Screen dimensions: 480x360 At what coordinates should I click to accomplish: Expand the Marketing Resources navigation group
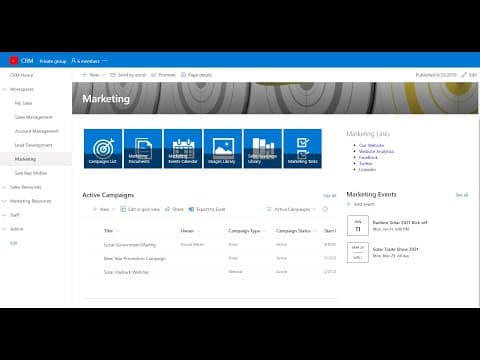click(4, 201)
